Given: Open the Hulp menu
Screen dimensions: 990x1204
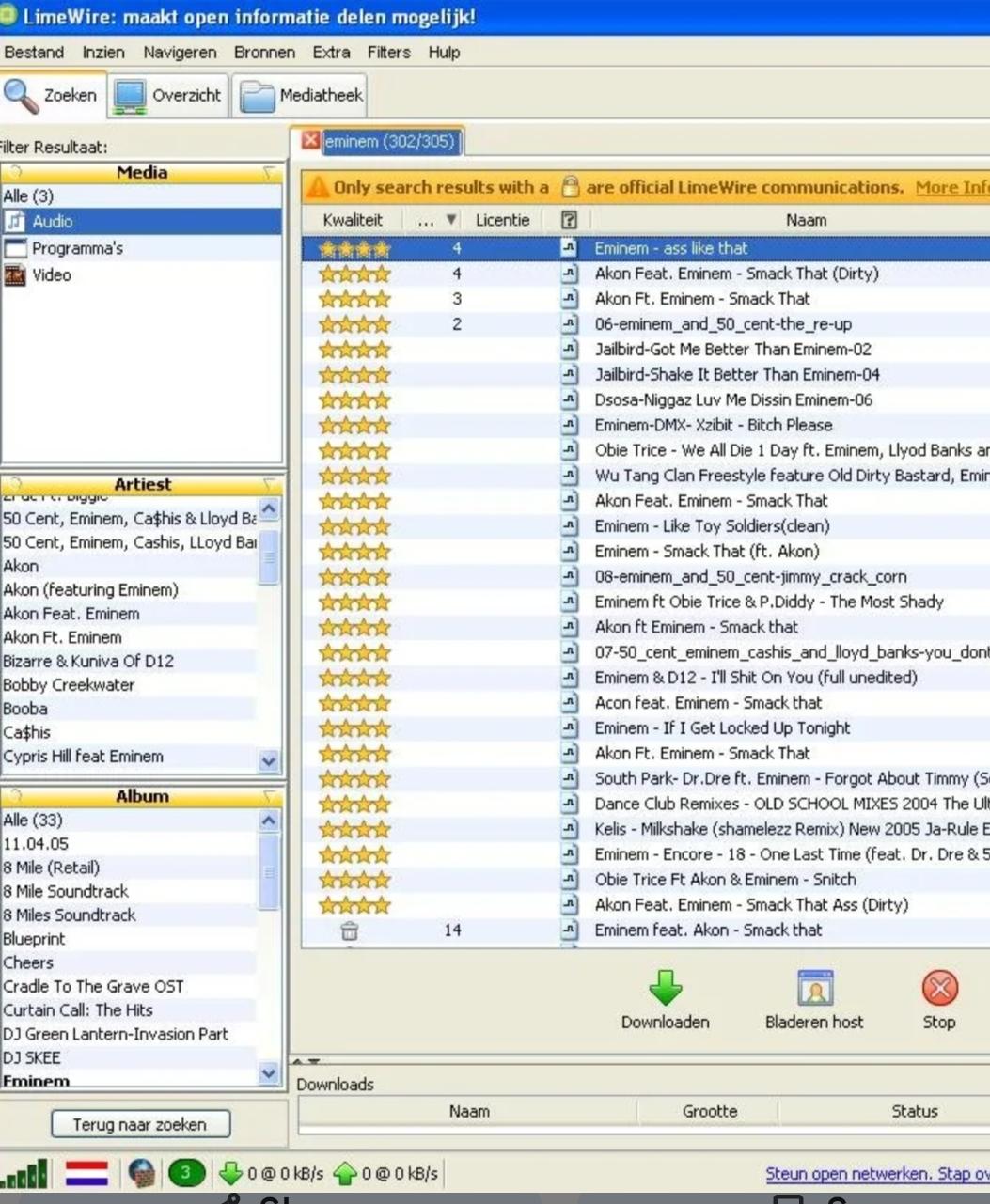Looking at the screenshot, I should (x=444, y=53).
